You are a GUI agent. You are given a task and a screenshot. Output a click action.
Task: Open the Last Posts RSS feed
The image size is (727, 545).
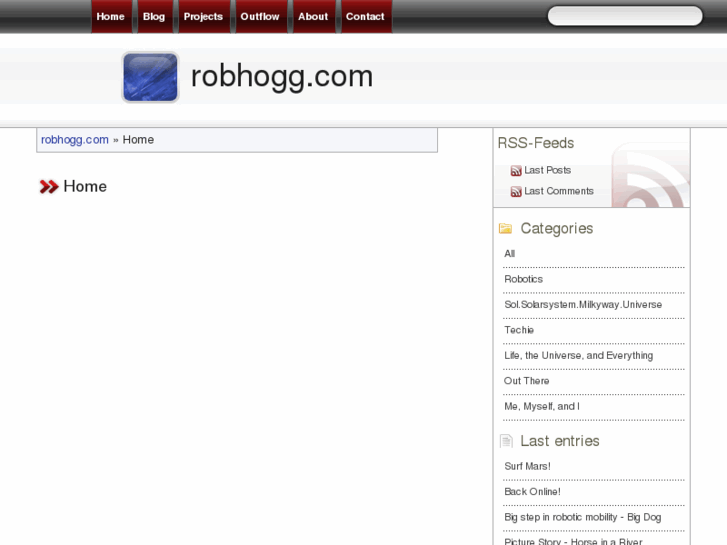click(x=547, y=170)
